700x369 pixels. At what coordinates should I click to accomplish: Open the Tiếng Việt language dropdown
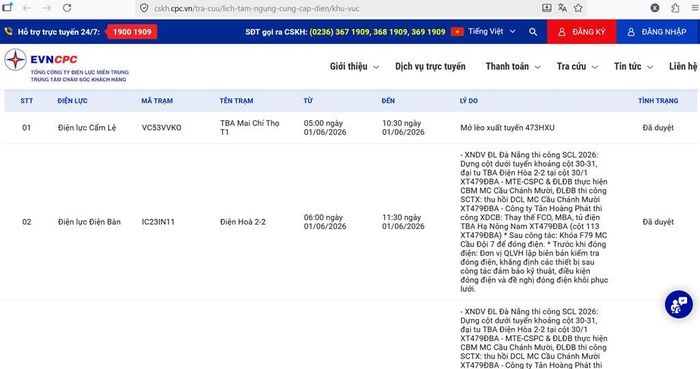click(x=492, y=32)
